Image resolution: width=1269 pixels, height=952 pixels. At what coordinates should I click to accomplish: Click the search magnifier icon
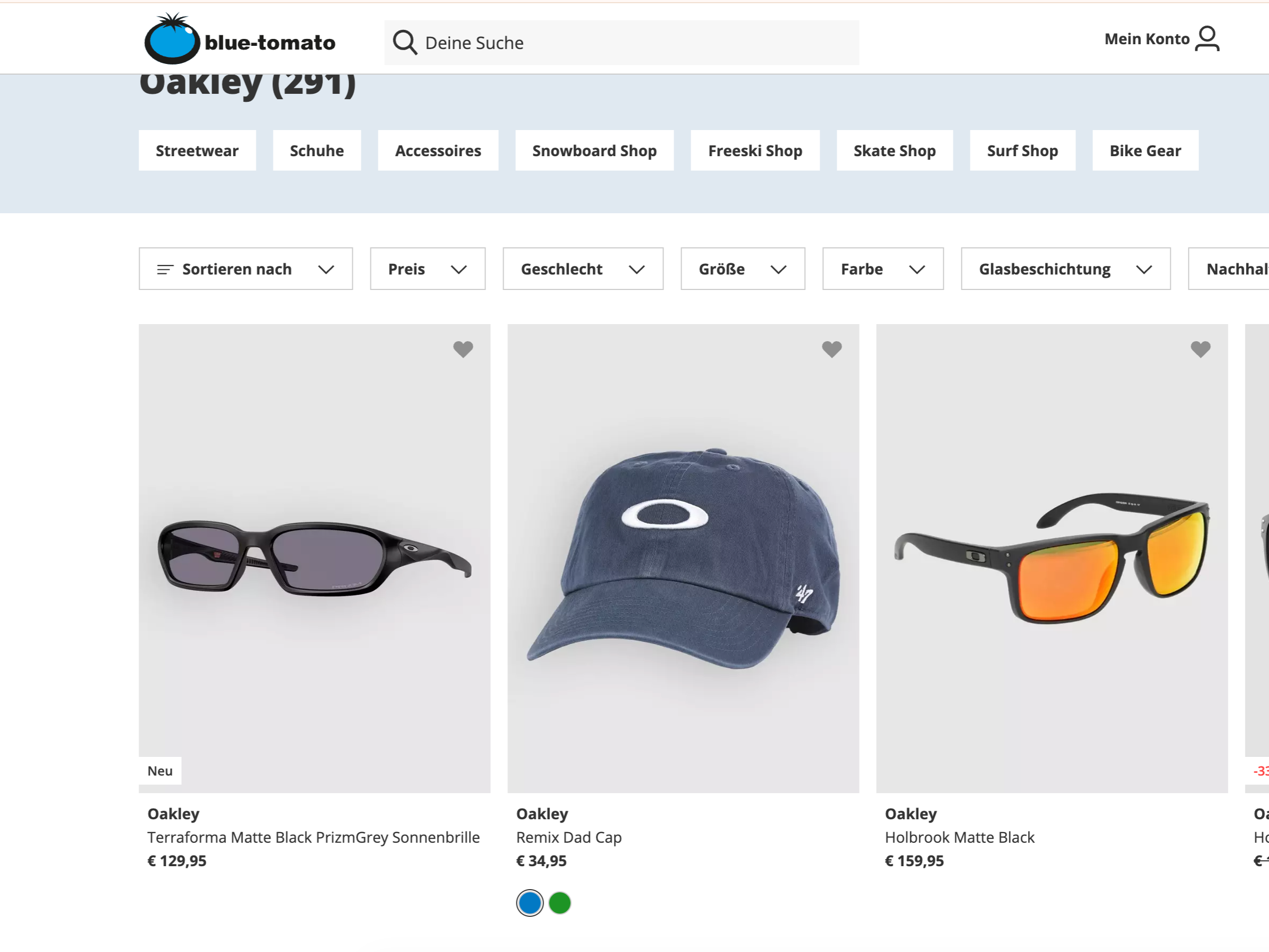coord(405,43)
